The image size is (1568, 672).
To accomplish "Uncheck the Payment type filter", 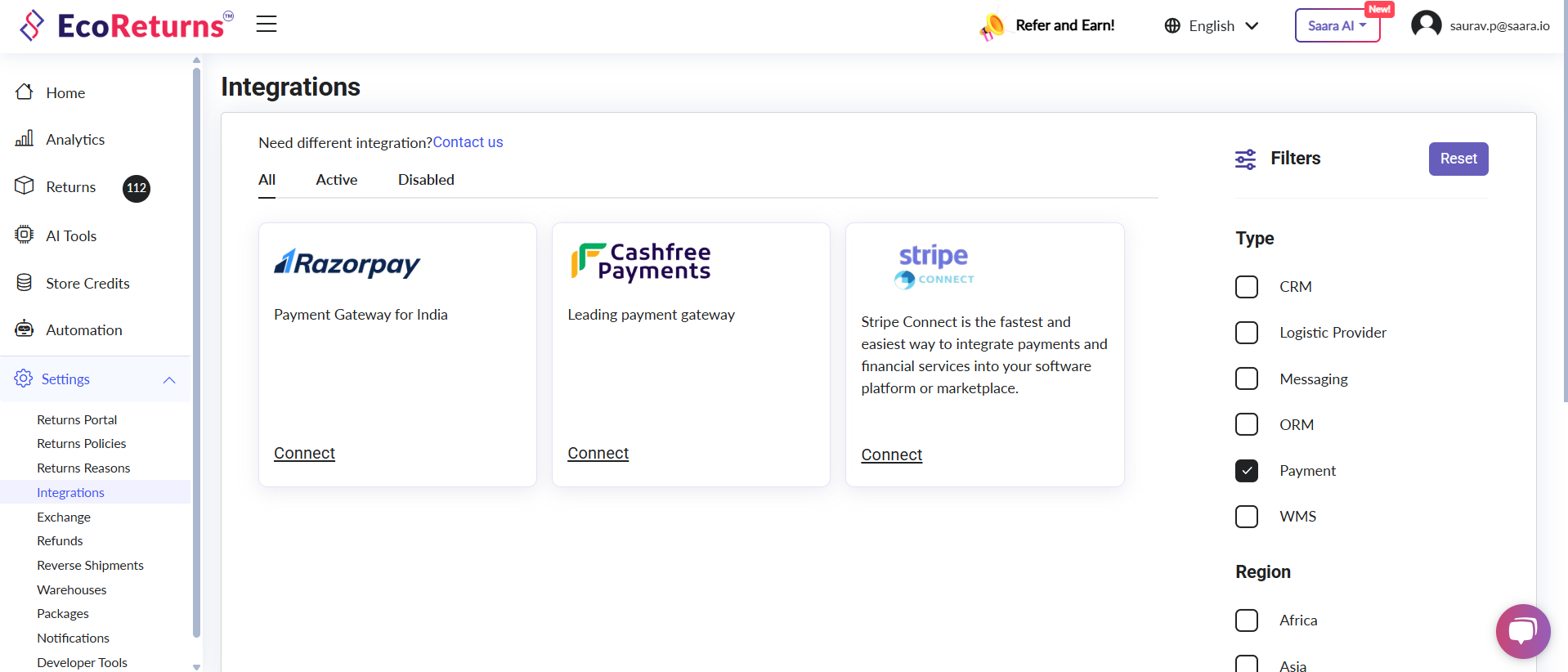I will coord(1247,471).
